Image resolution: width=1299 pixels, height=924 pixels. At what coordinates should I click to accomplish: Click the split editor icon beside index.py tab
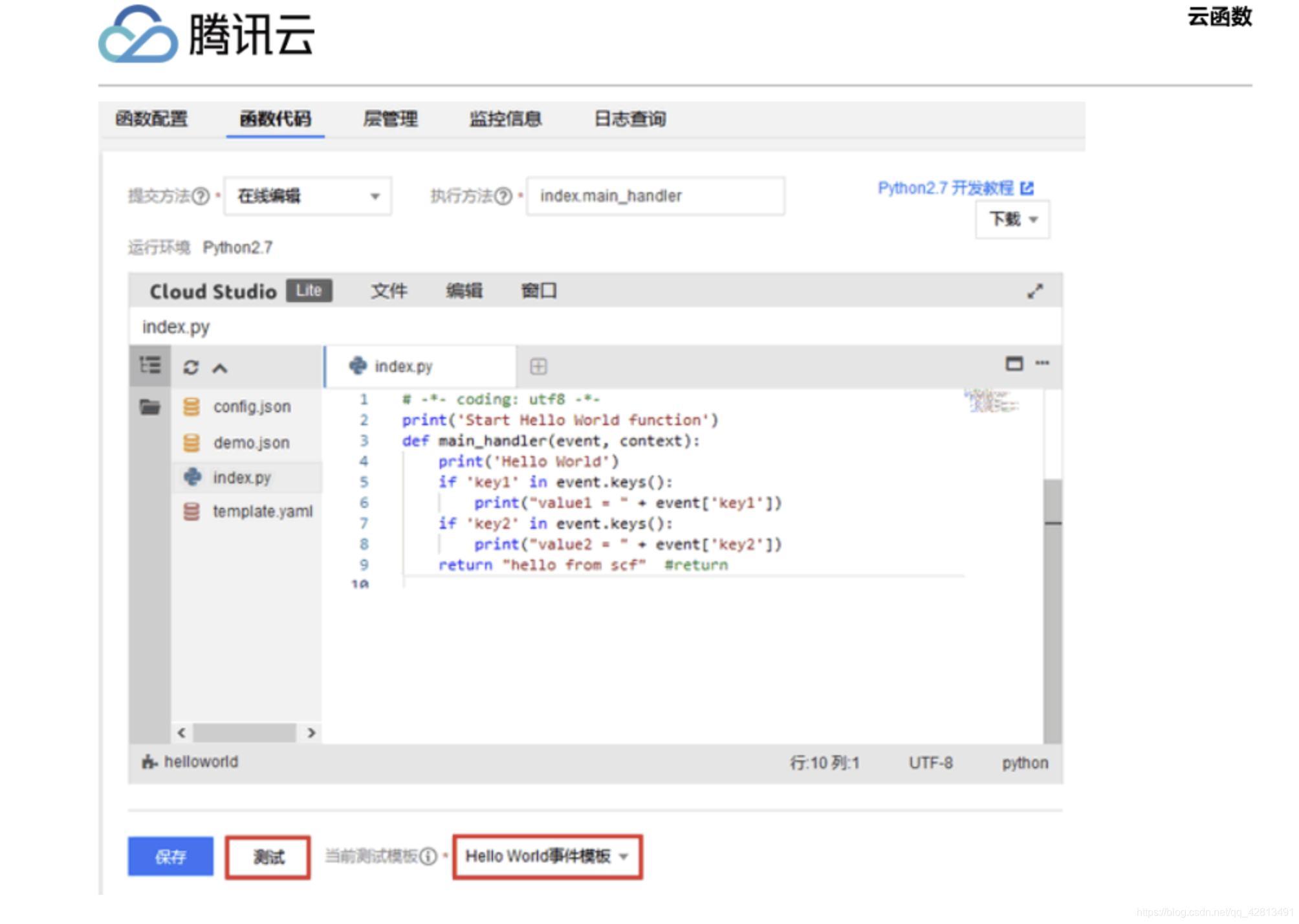(x=538, y=367)
